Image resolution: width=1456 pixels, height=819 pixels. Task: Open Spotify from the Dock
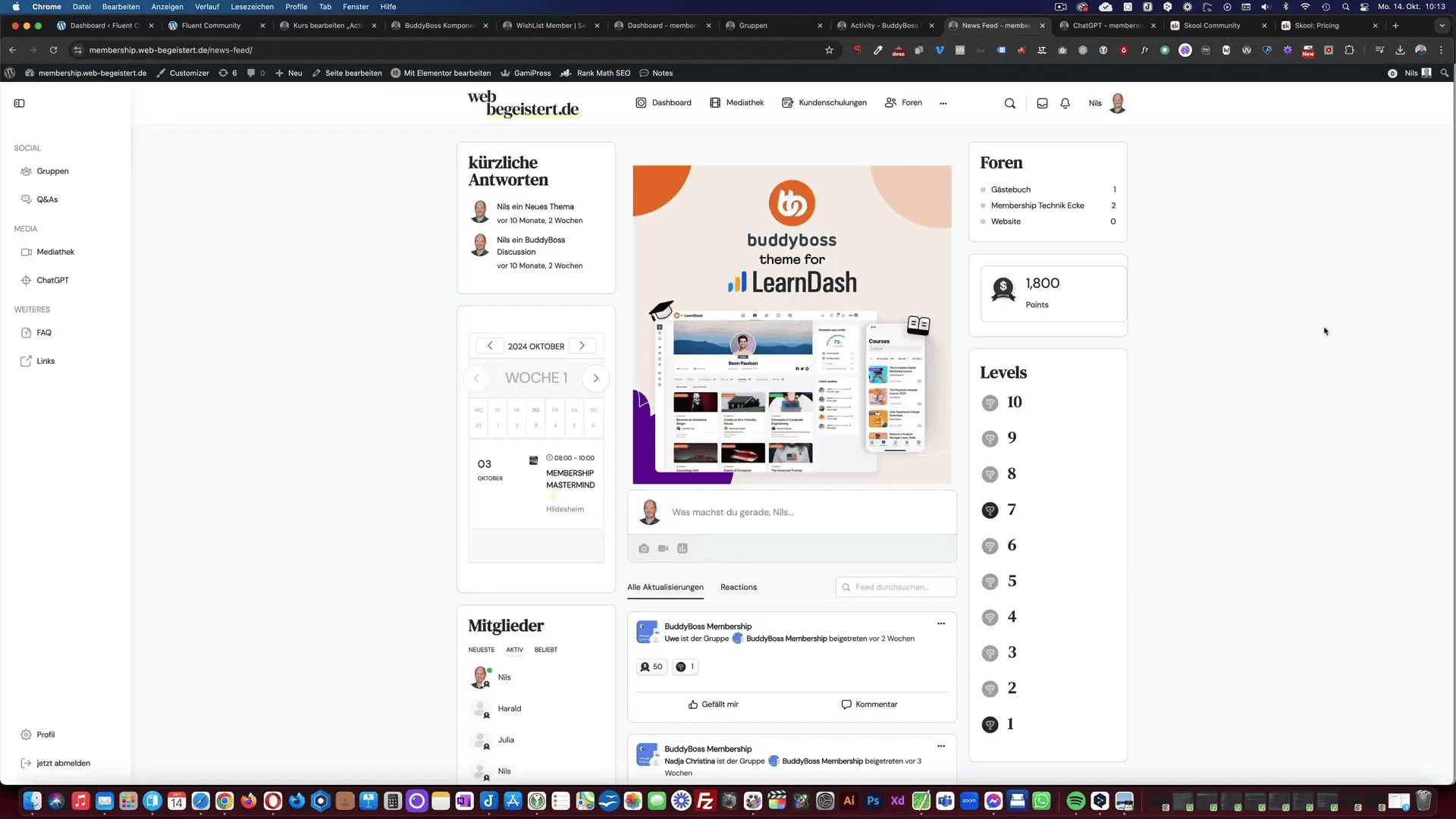(x=1075, y=801)
